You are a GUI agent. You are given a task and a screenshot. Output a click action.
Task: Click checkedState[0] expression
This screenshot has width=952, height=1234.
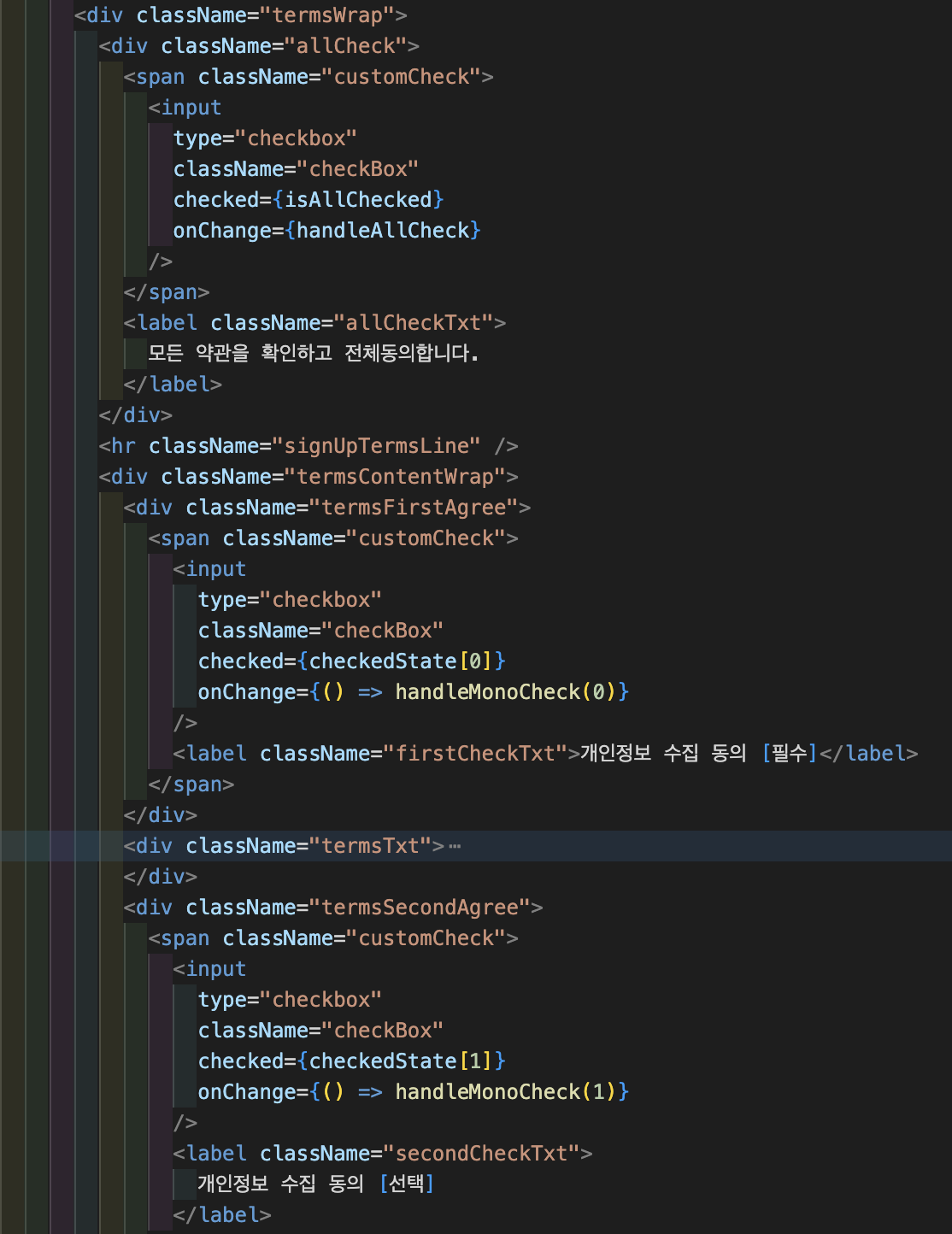[401, 661]
